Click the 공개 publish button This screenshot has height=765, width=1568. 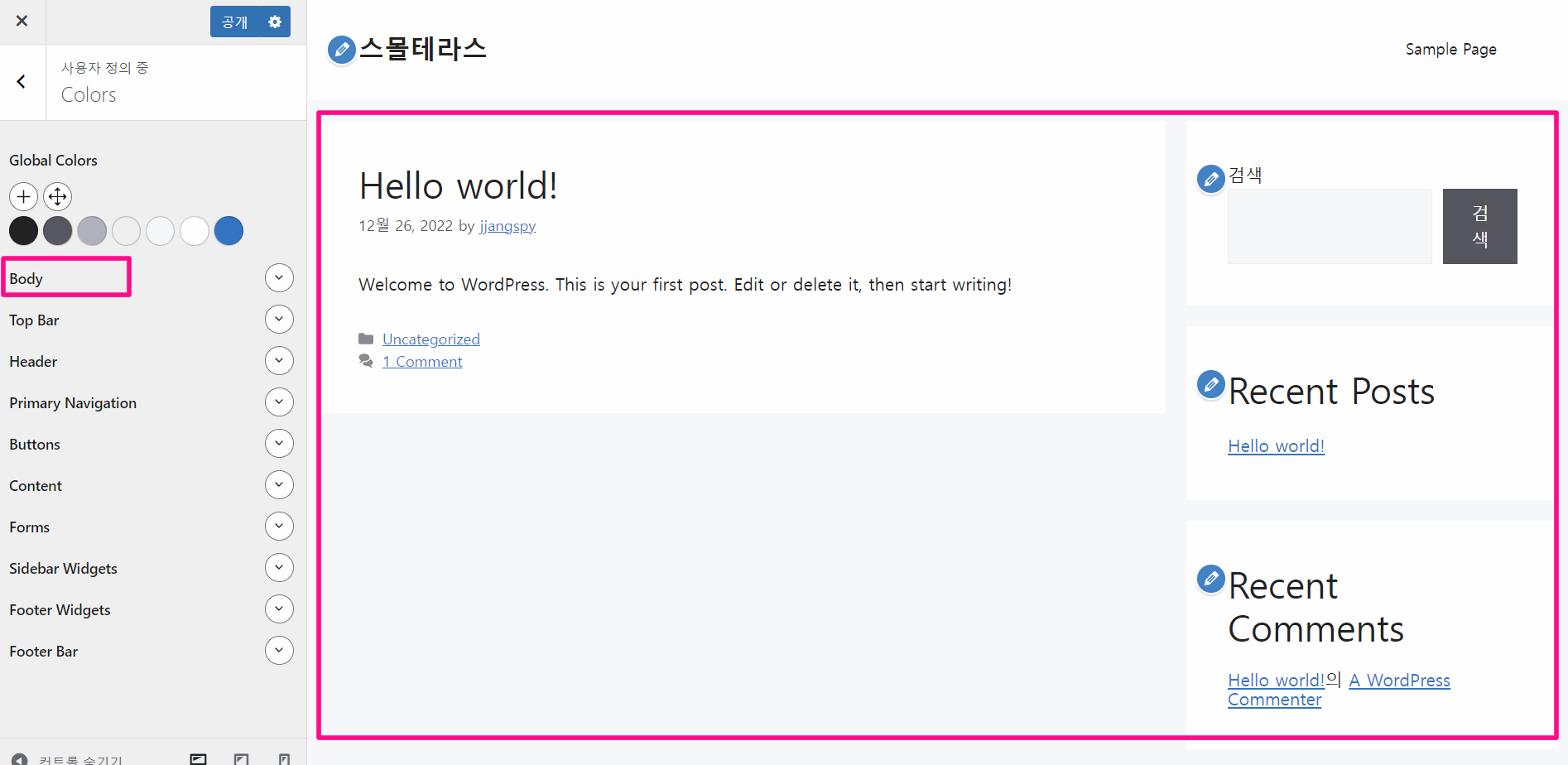pos(235,22)
